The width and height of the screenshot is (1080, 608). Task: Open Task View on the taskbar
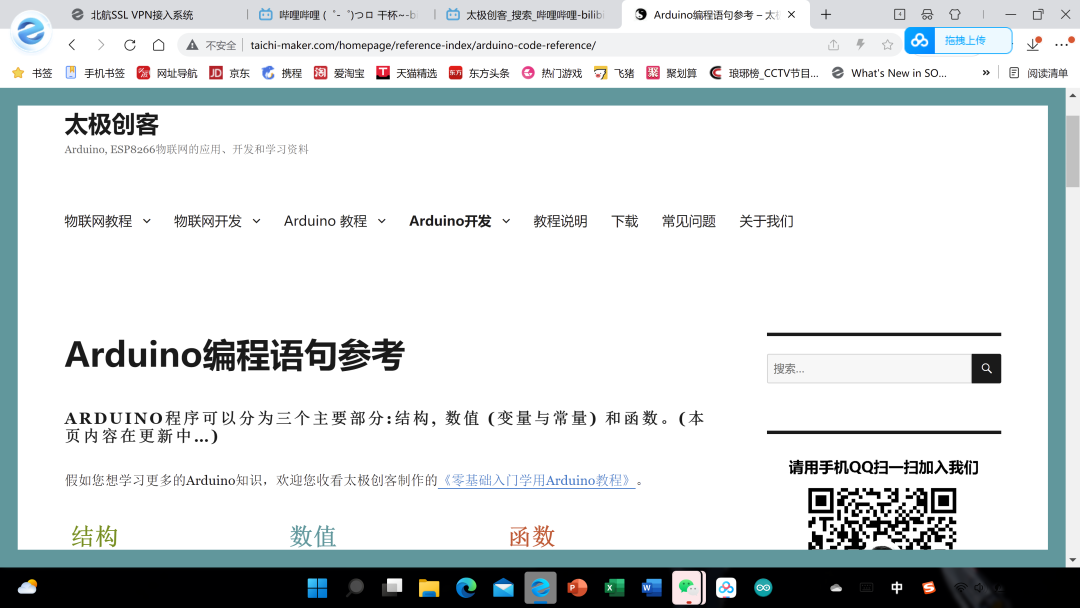click(x=392, y=587)
